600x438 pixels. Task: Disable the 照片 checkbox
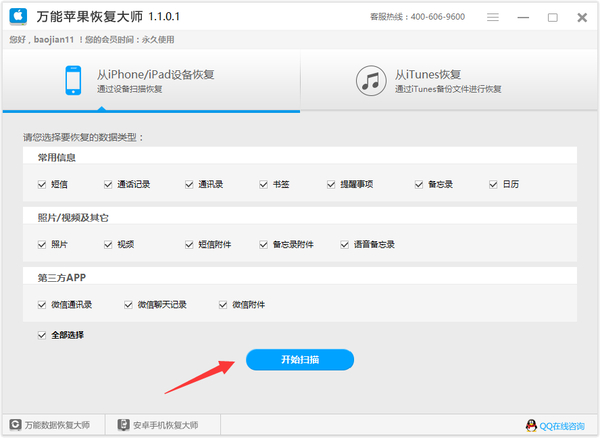(42, 244)
